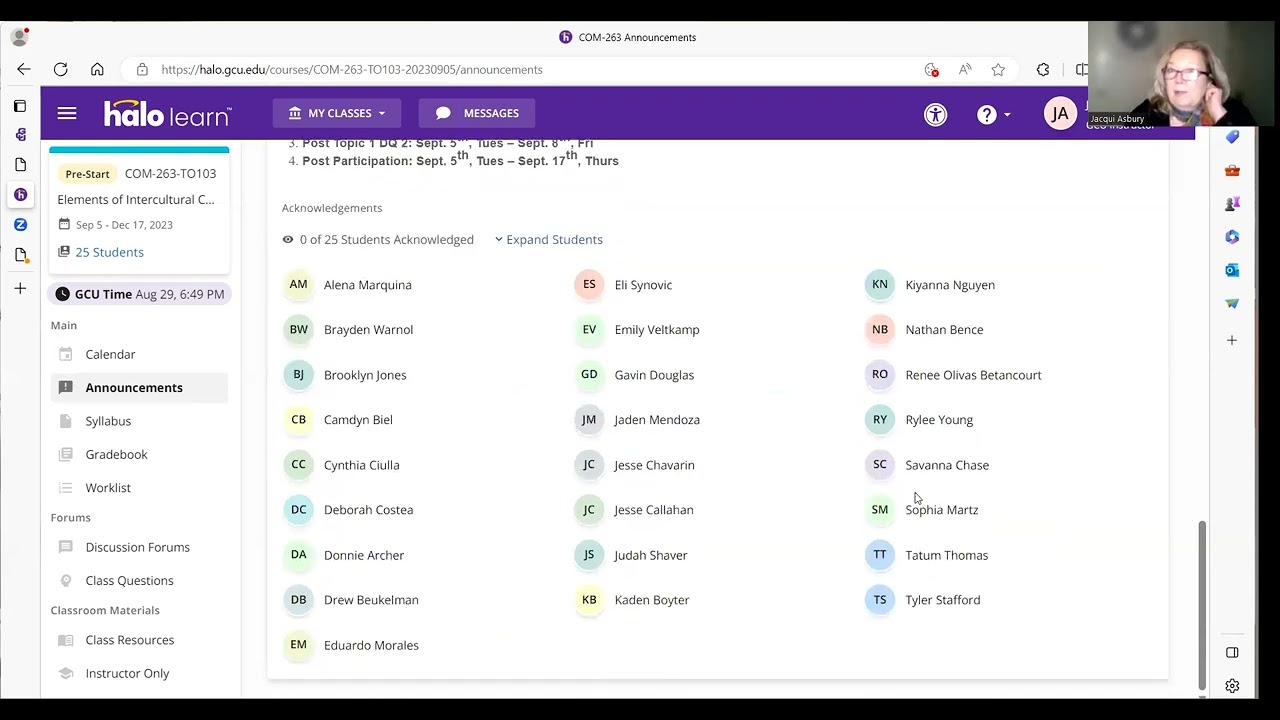Click the browser address bar URL
The height and width of the screenshot is (720, 1280).
tap(352, 69)
